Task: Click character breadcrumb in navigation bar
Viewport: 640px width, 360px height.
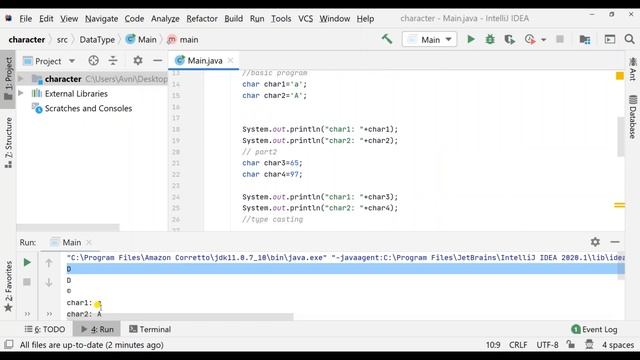Action: (27, 40)
